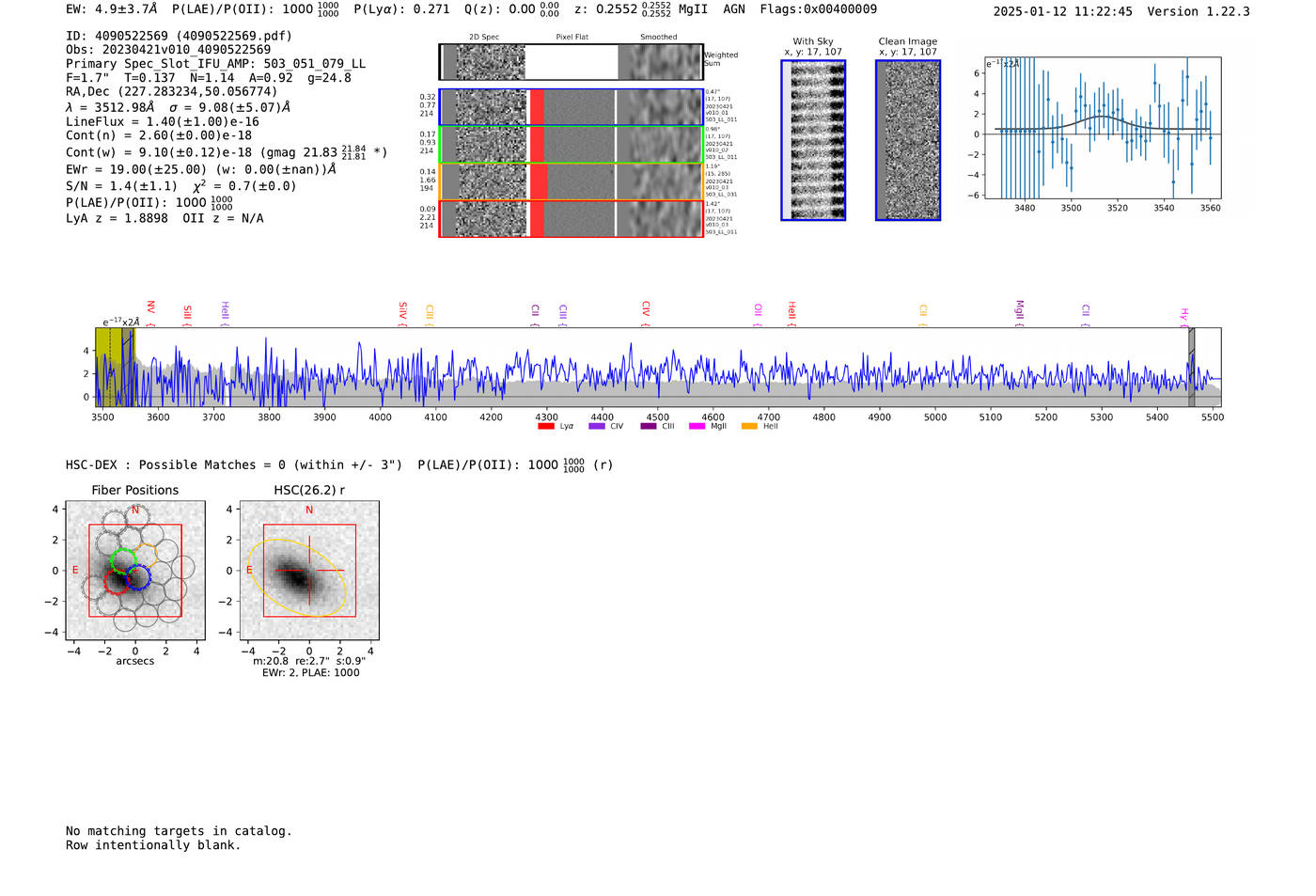The image size is (1316, 896).
Task: Select the orange-bordered 2D fiber spectrum row
Action: [571, 181]
